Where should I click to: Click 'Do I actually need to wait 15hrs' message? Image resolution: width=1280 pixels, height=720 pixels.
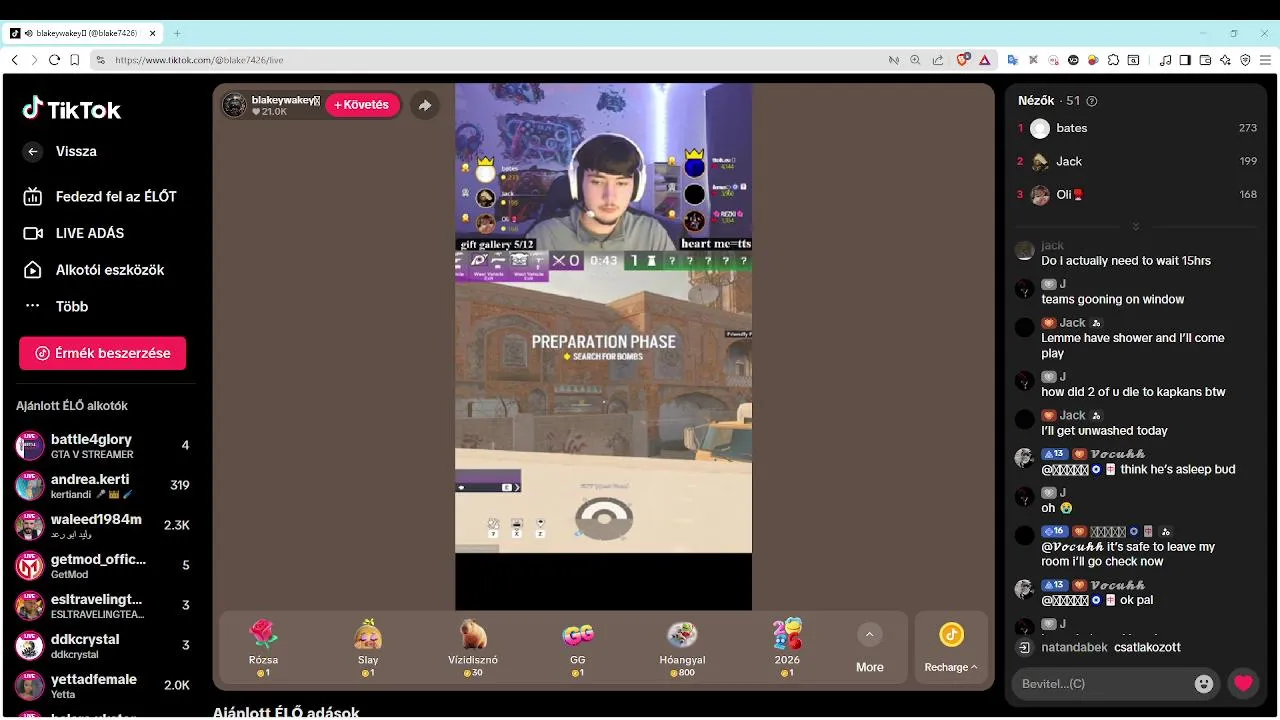pyautogui.click(x=1126, y=261)
